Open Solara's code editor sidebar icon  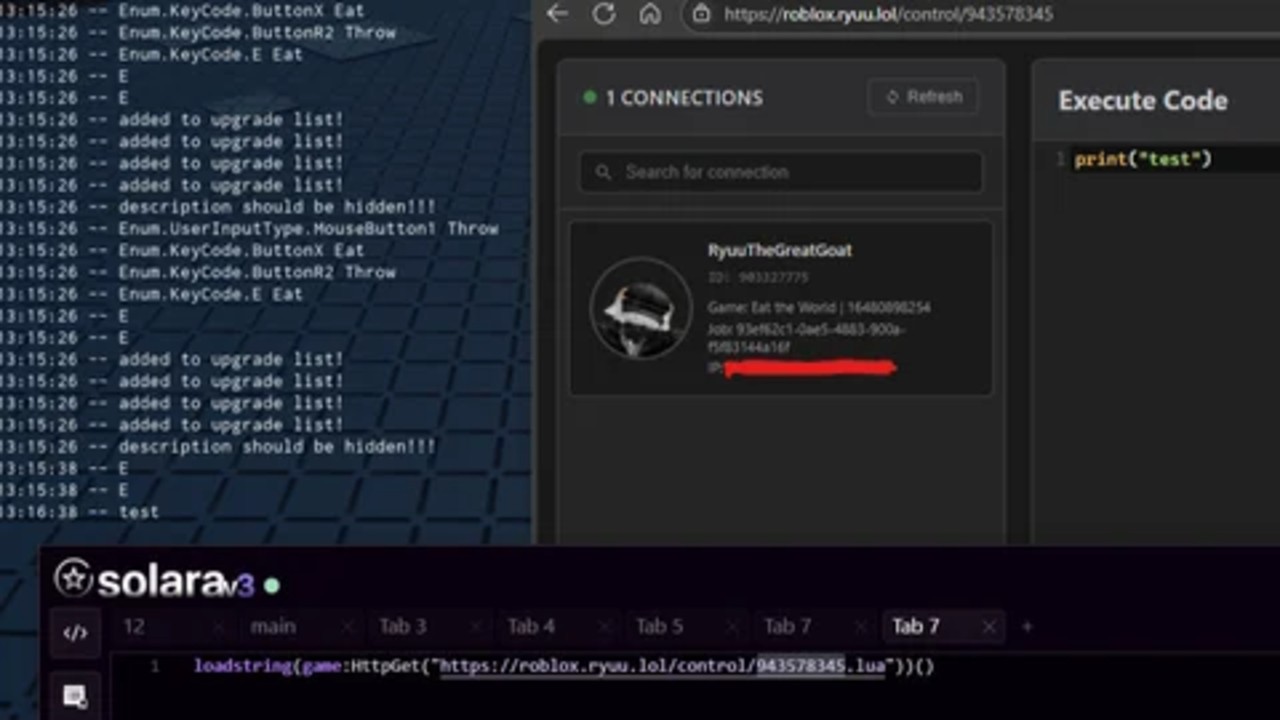[75, 633]
